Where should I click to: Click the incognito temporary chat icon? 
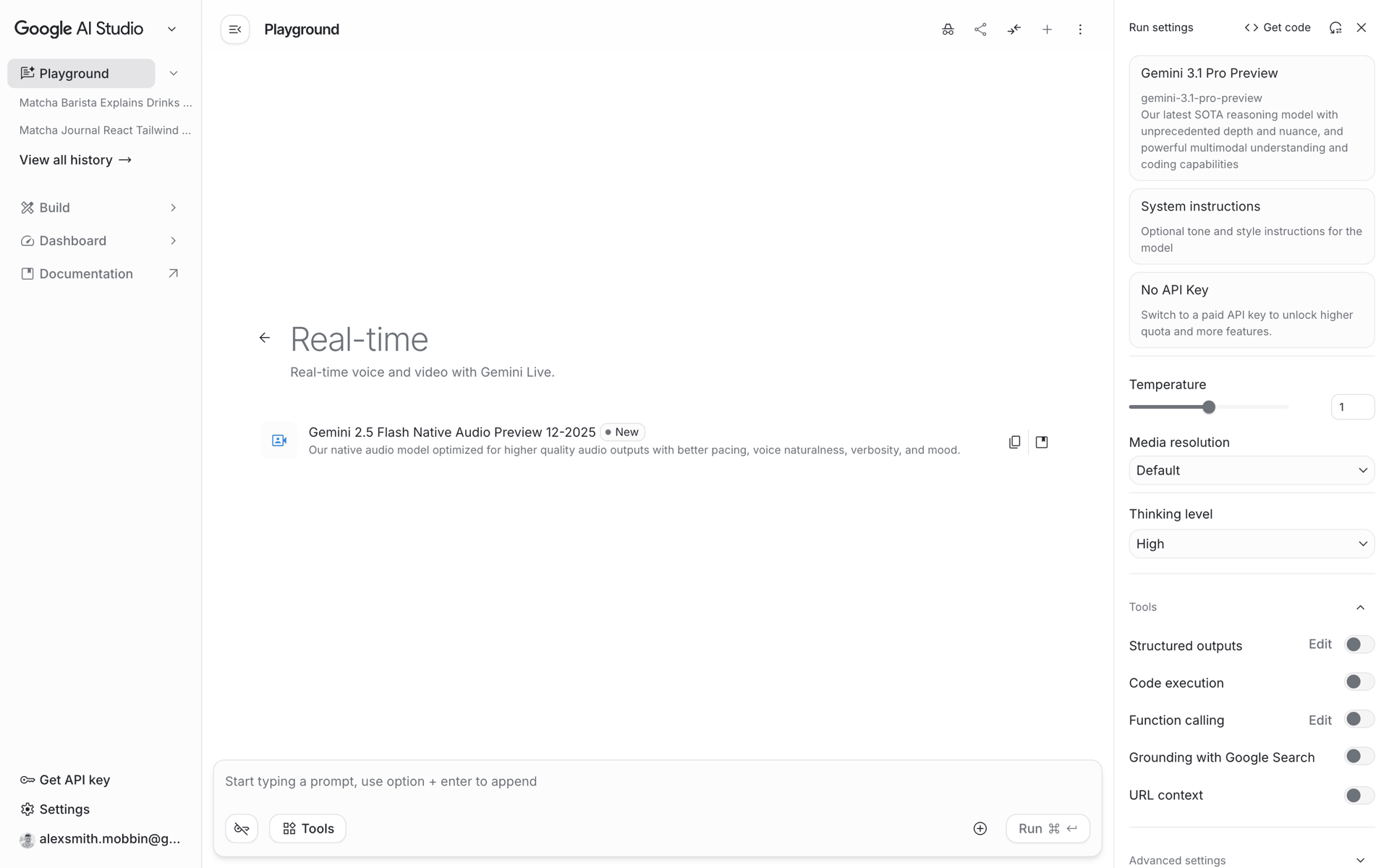(948, 30)
